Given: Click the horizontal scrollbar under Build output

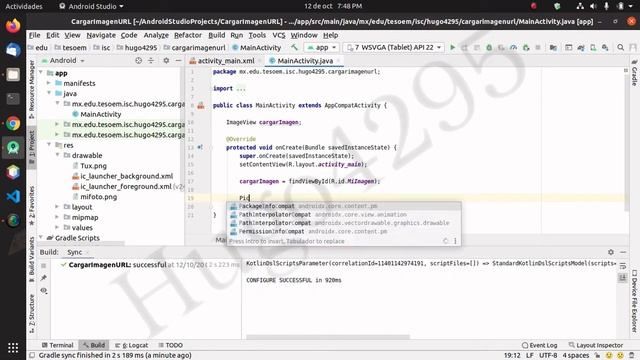Looking at the screenshot, I should point(327,337).
